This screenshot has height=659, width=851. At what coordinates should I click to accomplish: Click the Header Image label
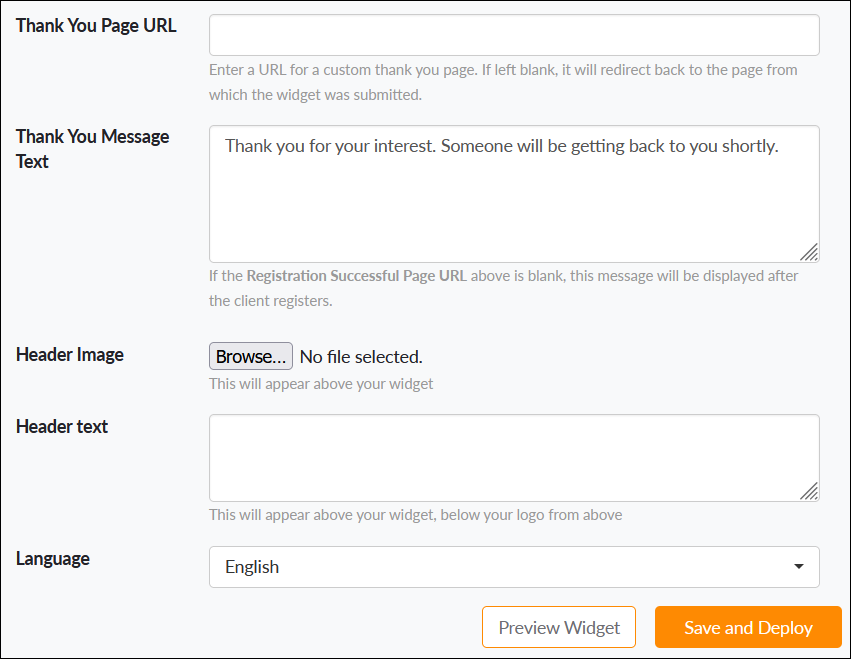point(69,355)
